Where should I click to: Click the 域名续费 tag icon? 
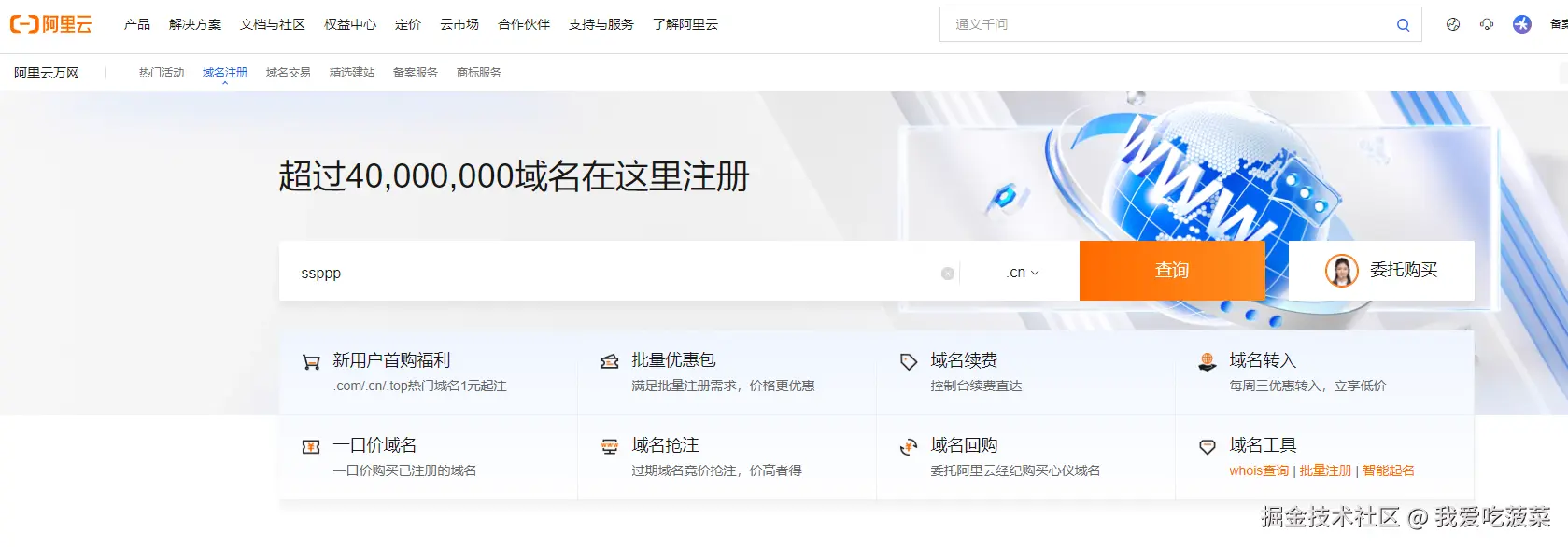click(909, 361)
